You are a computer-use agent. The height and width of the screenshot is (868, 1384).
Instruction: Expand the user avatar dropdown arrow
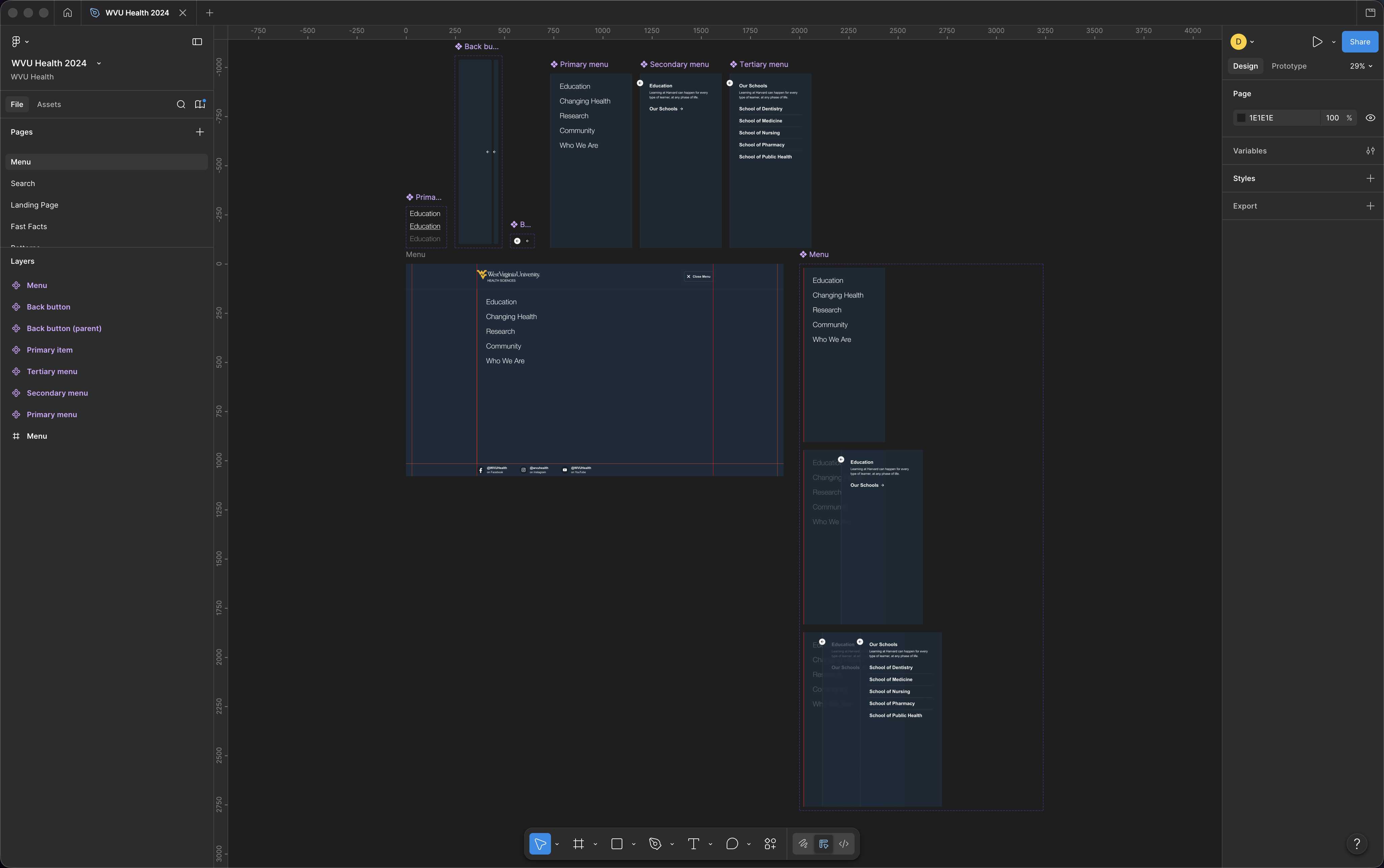(1252, 42)
